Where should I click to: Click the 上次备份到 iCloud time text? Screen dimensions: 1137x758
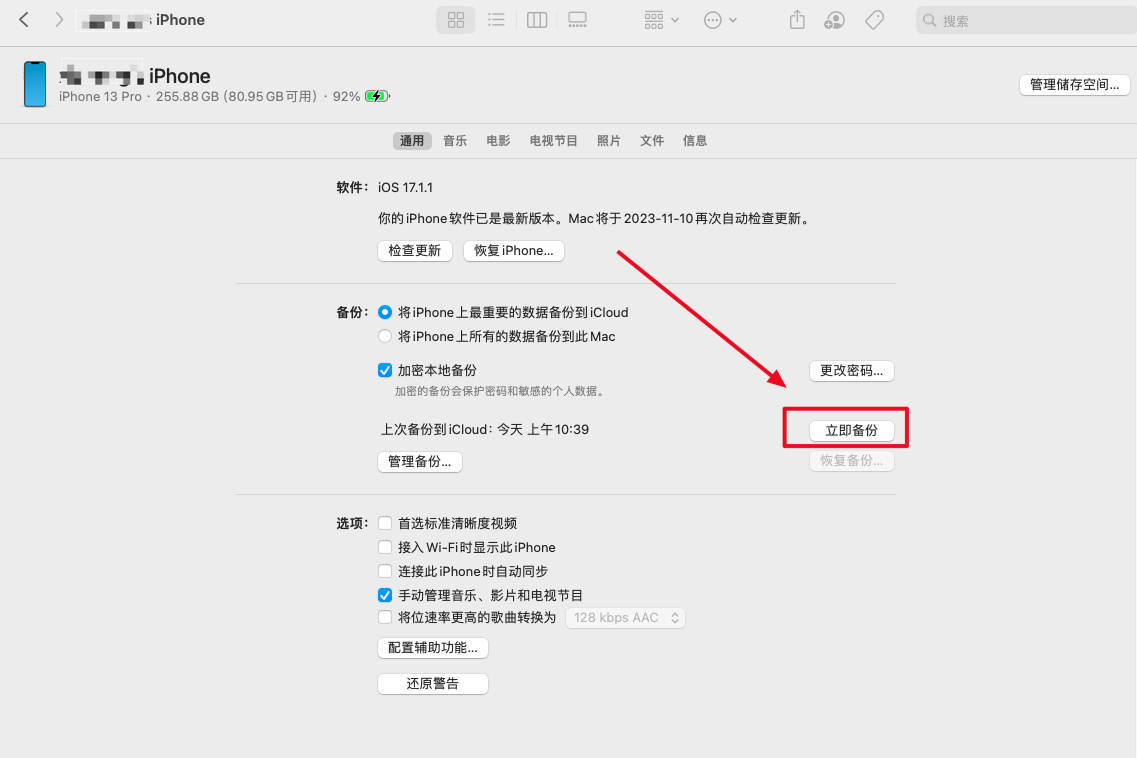click(x=485, y=430)
